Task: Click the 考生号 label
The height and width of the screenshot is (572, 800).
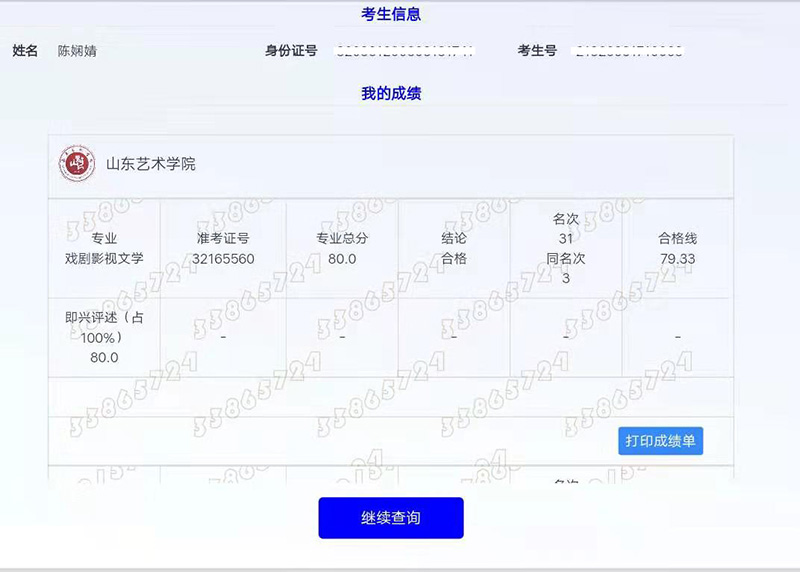Action: (537, 51)
